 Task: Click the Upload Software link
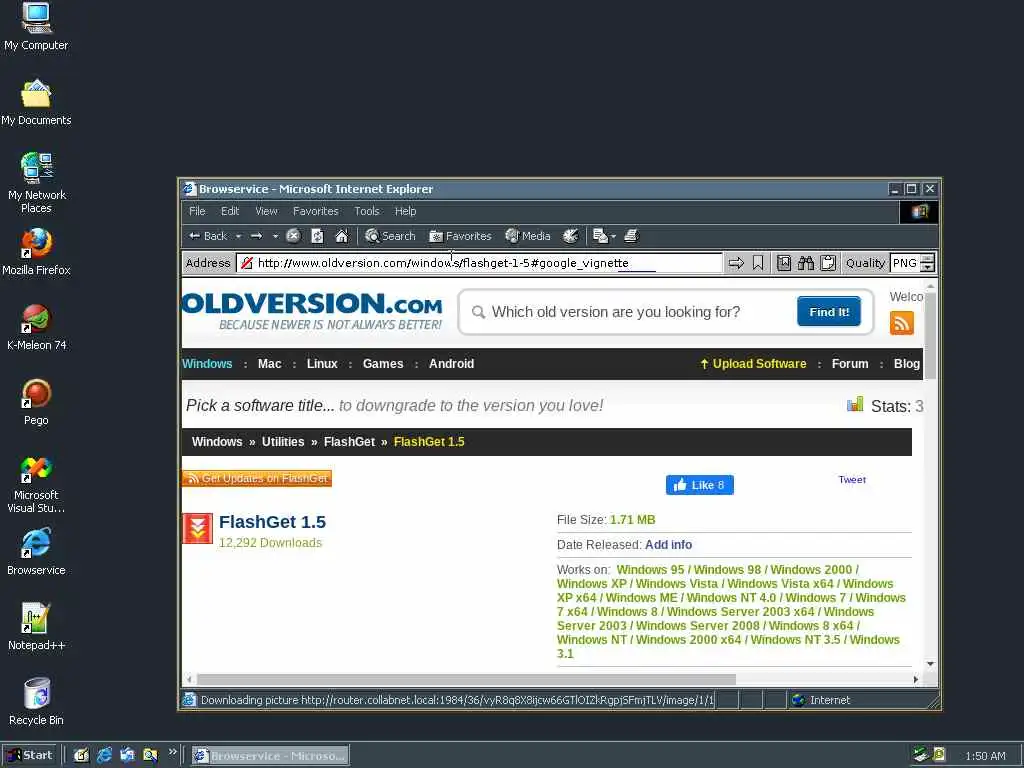(x=753, y=364)
